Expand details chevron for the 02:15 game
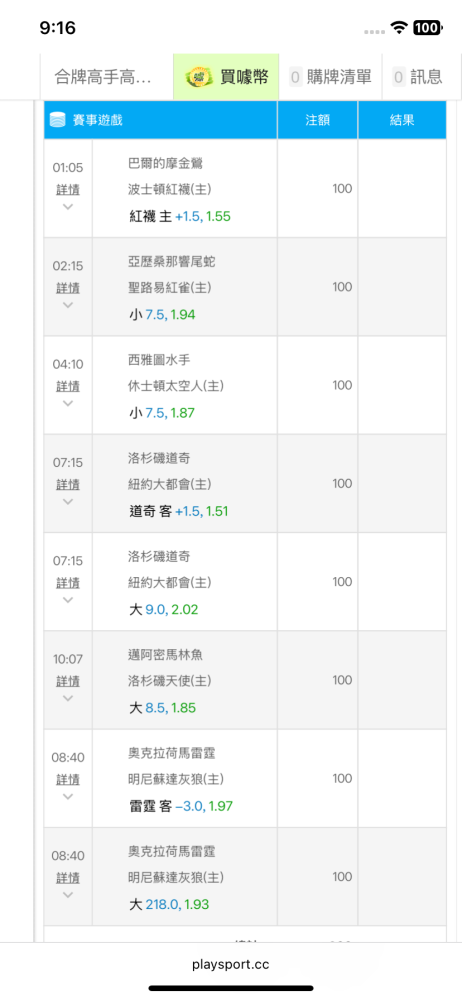462x1000 pixels. coord(68,305)
